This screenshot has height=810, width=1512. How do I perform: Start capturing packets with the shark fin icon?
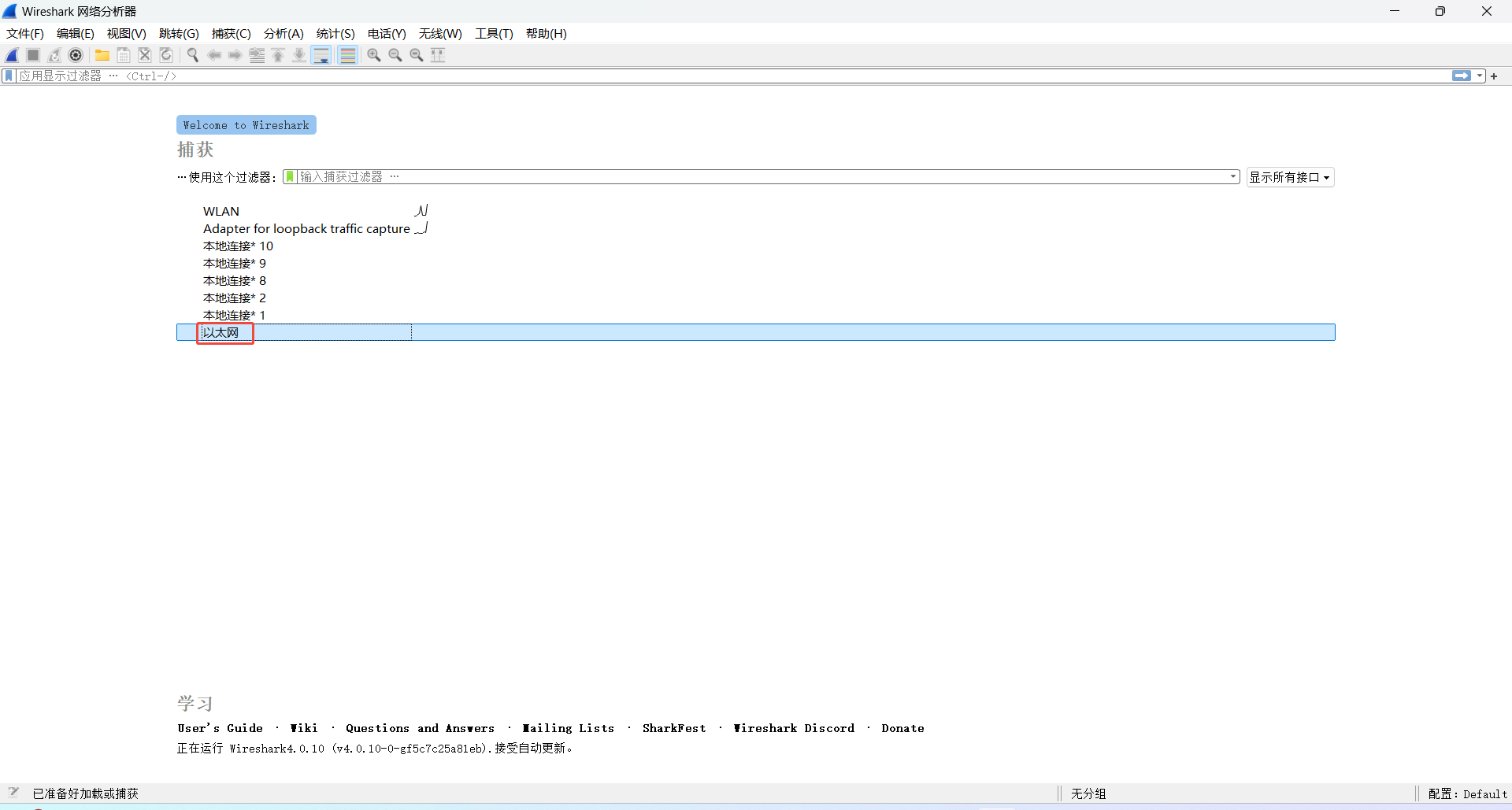click(12, 55)
